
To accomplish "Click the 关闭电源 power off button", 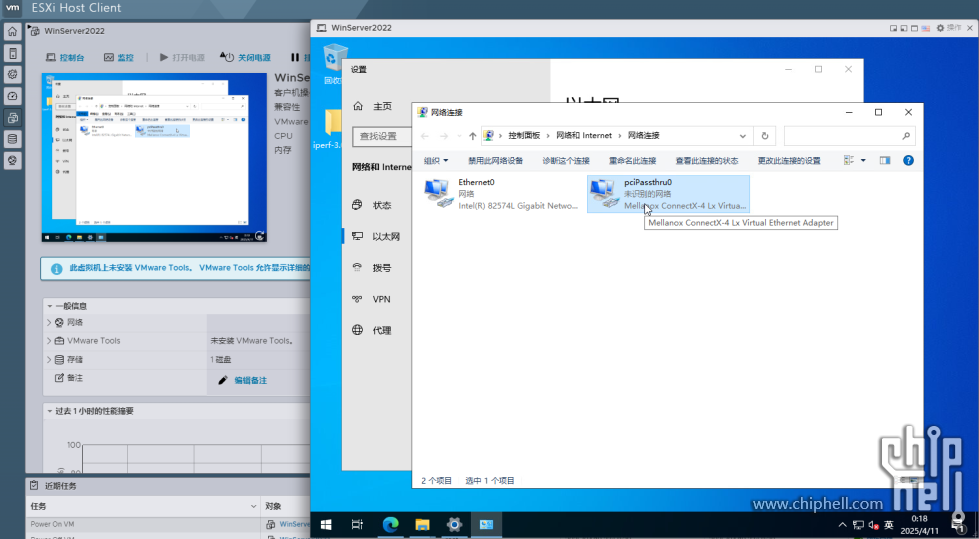I will coord(245,57).
